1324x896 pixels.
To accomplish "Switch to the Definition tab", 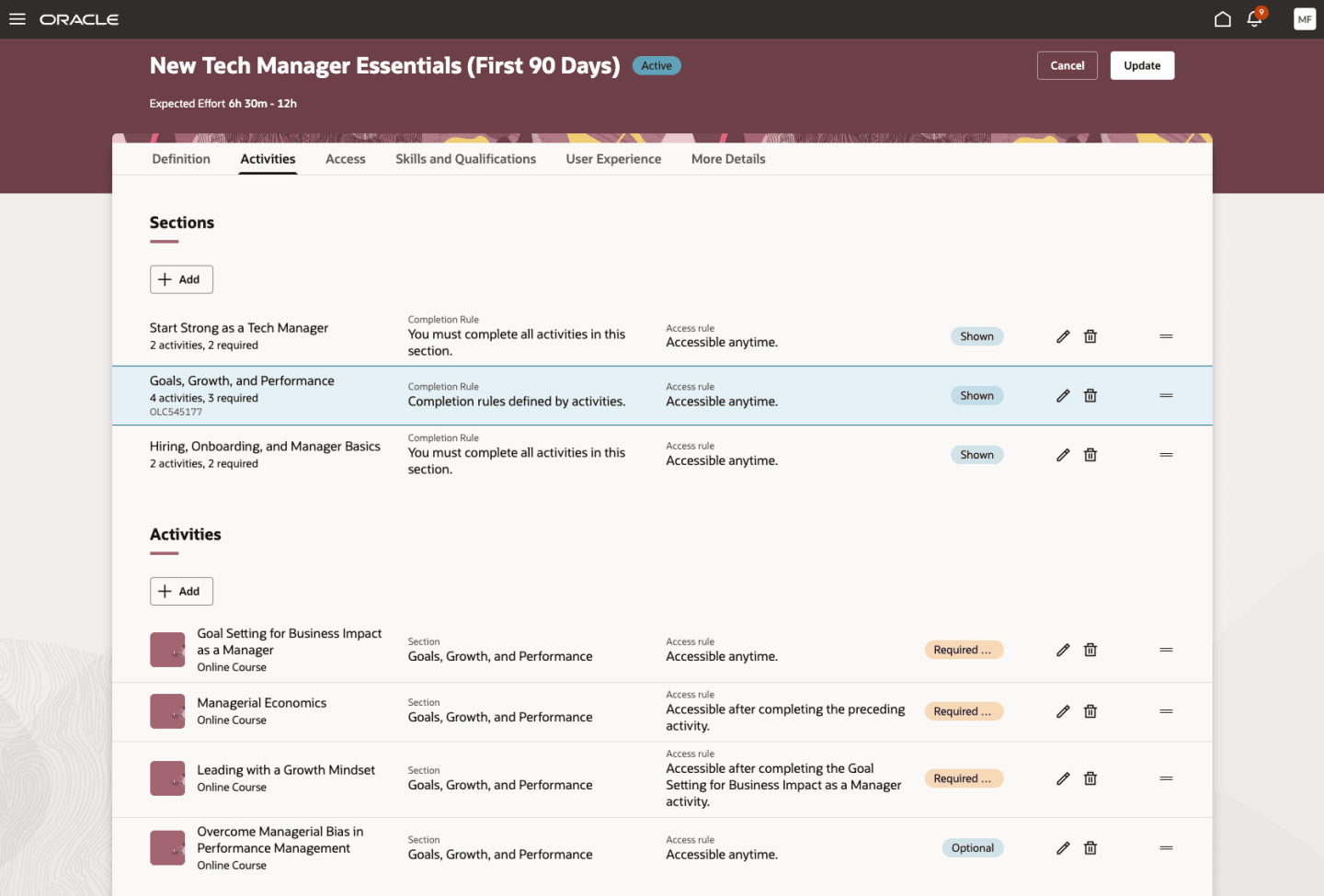I will (181, 159).
